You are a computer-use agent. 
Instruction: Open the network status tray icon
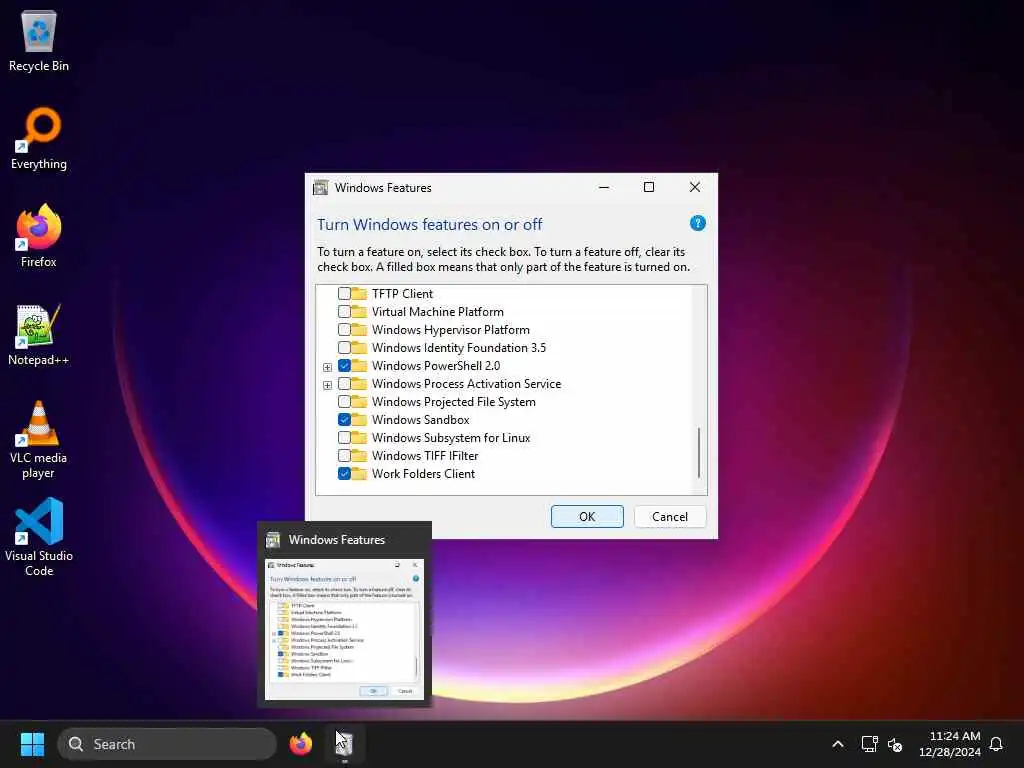869,744
